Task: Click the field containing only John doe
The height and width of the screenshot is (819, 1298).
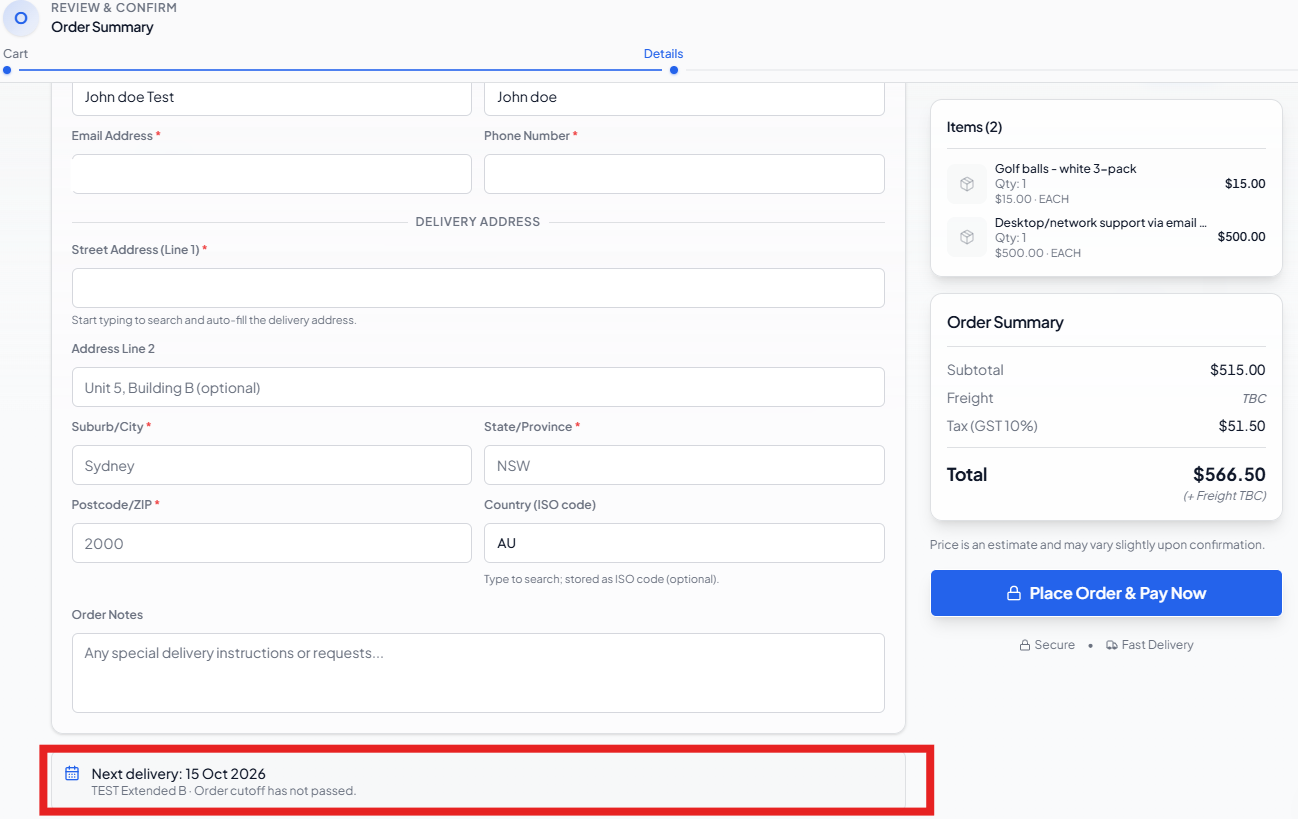Action: (684, 98)
